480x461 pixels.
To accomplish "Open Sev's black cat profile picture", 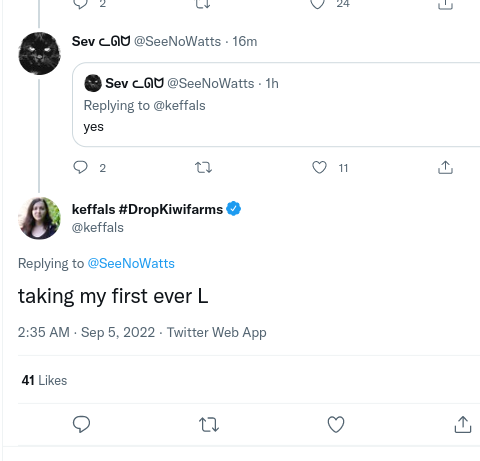I will 39,53.
